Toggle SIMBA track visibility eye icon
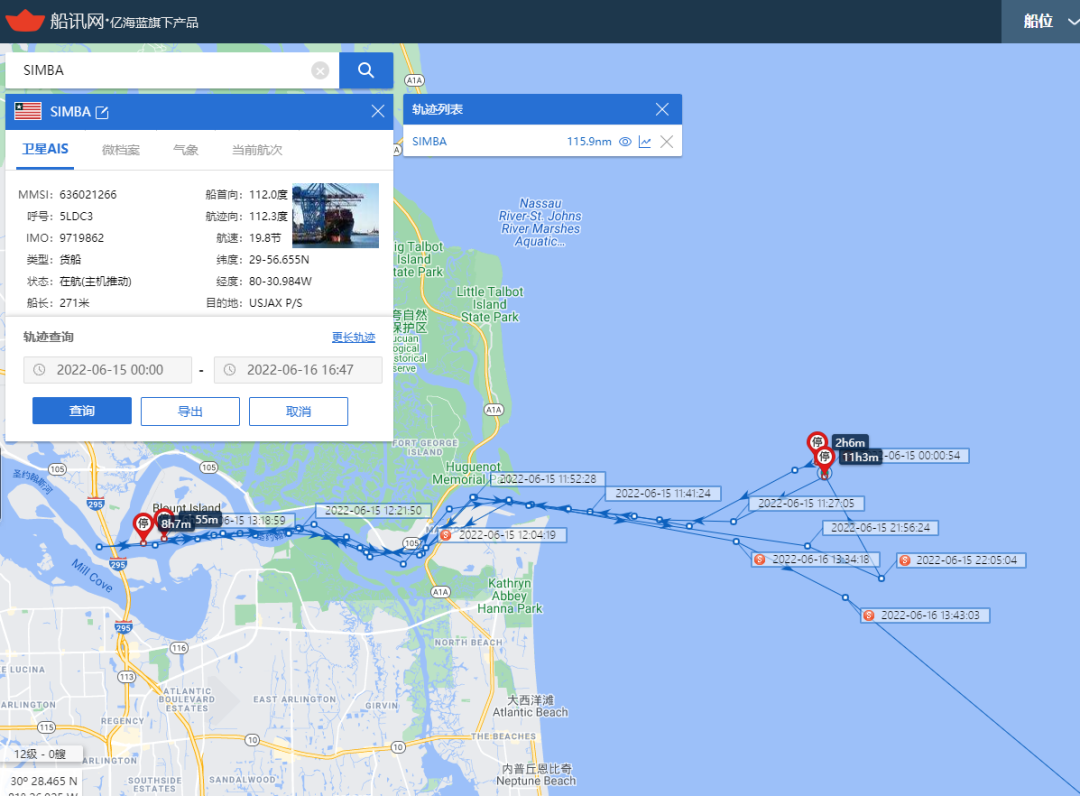 coord(625,142)
